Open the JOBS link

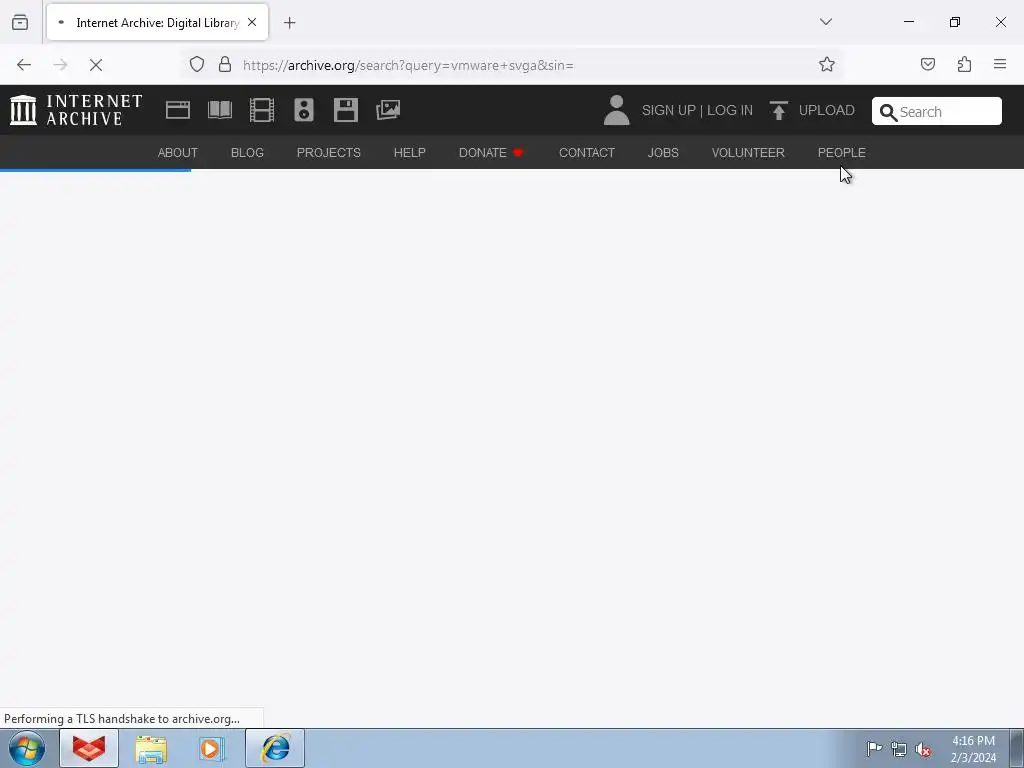tap(663, 153)
